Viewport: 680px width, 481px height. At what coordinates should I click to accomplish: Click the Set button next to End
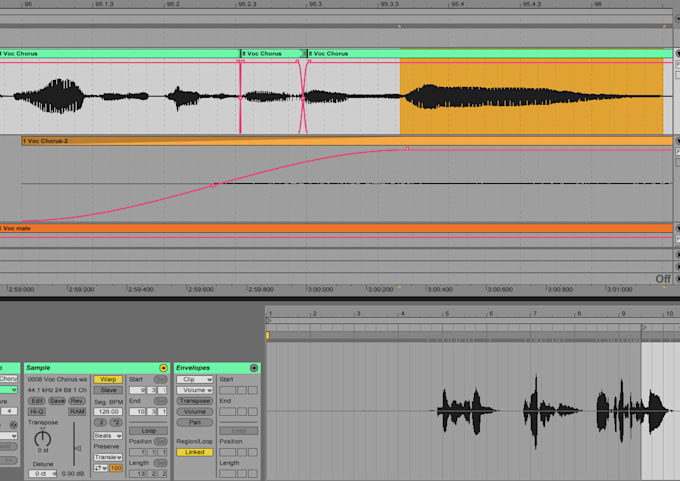160,401
